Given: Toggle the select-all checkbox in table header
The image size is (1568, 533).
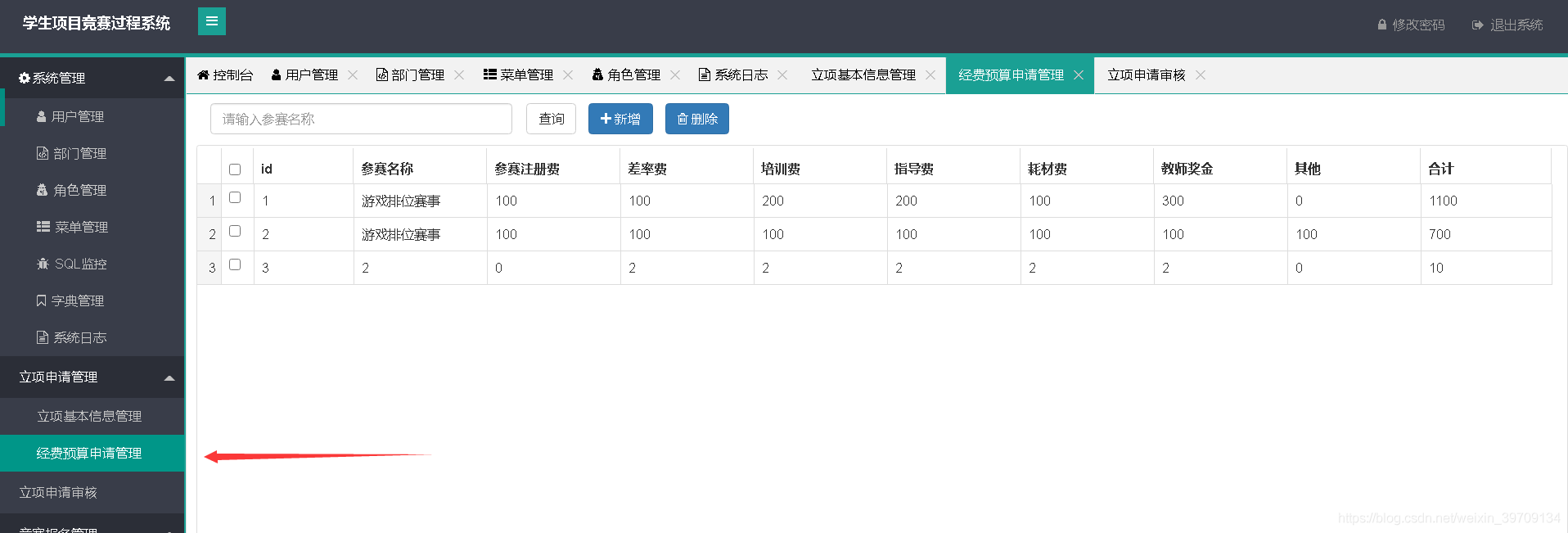Looking at the screenshot, I should 235,169.
